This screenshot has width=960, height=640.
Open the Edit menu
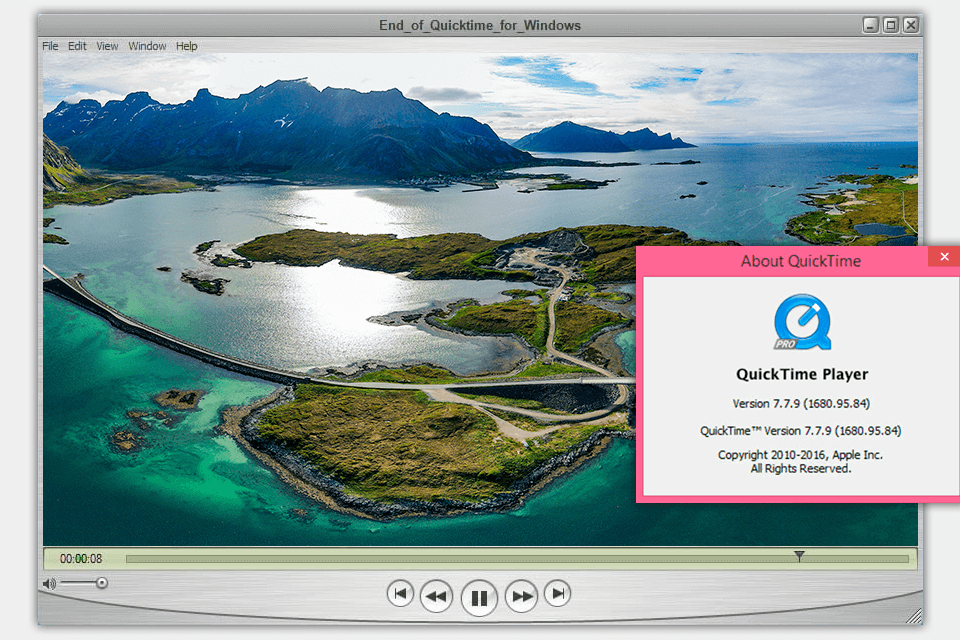pyautogui.click(x=77, y=46)
